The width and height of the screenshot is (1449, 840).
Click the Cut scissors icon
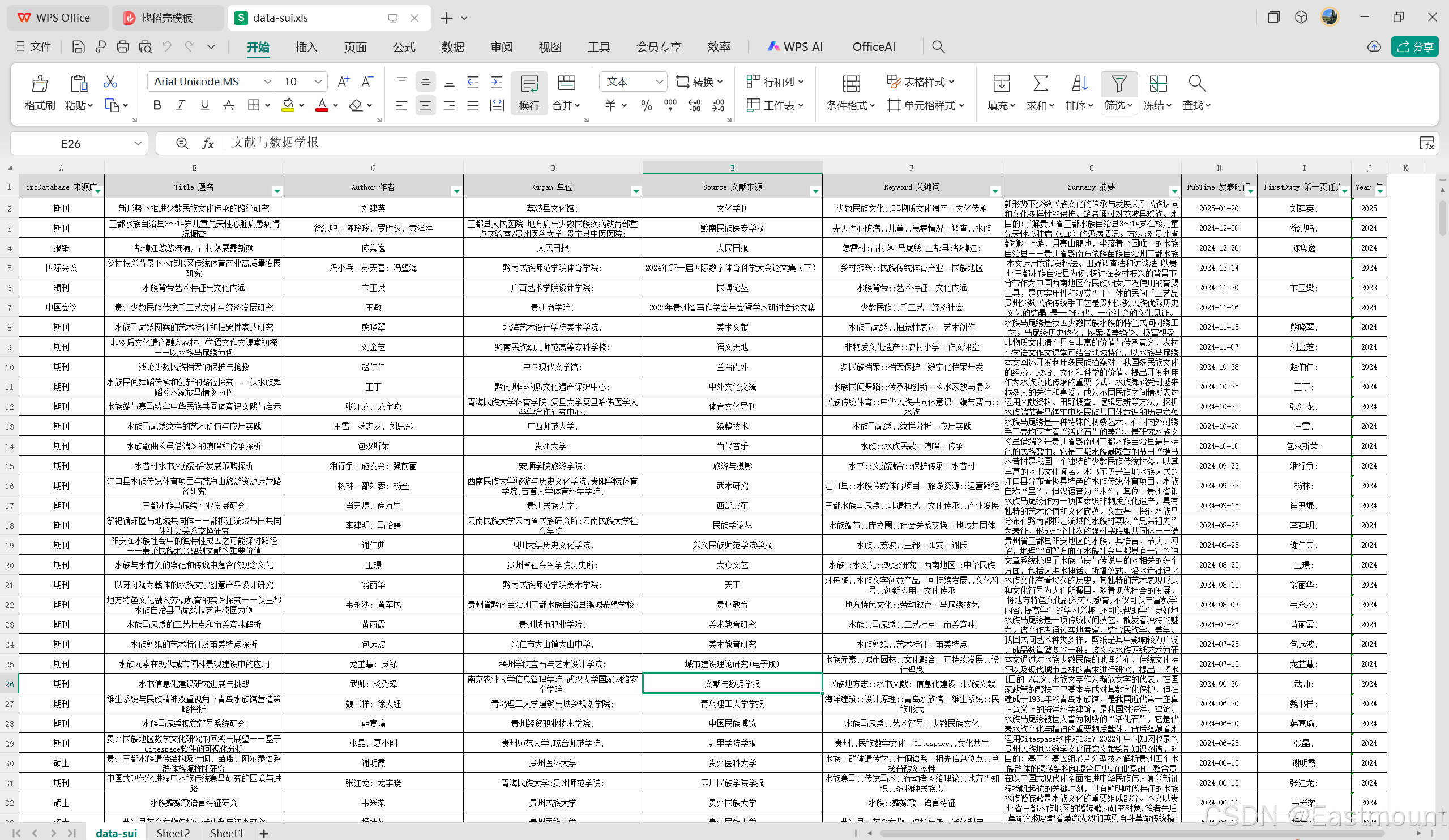110,82
